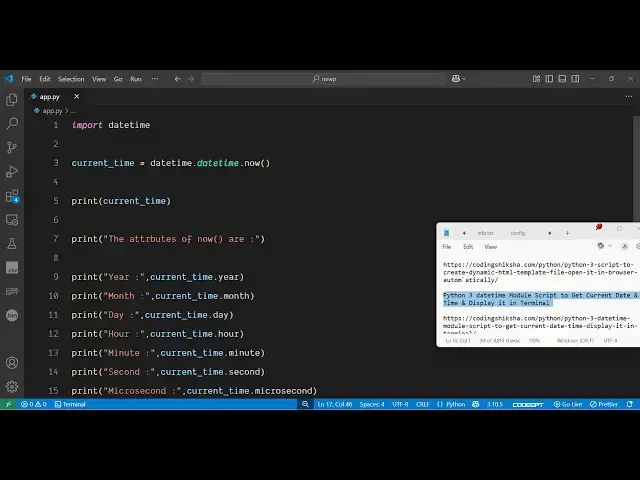Open the View menu in VS Code
This screenshot has width=640, height=480.
(x=99, y=79)
